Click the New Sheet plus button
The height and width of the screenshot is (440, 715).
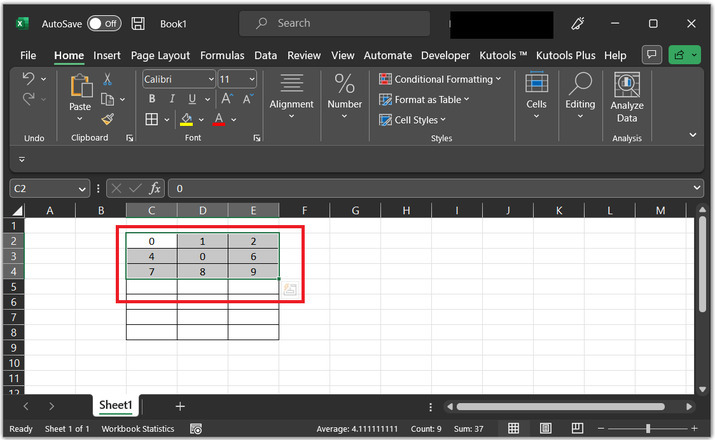click(180, 406)
